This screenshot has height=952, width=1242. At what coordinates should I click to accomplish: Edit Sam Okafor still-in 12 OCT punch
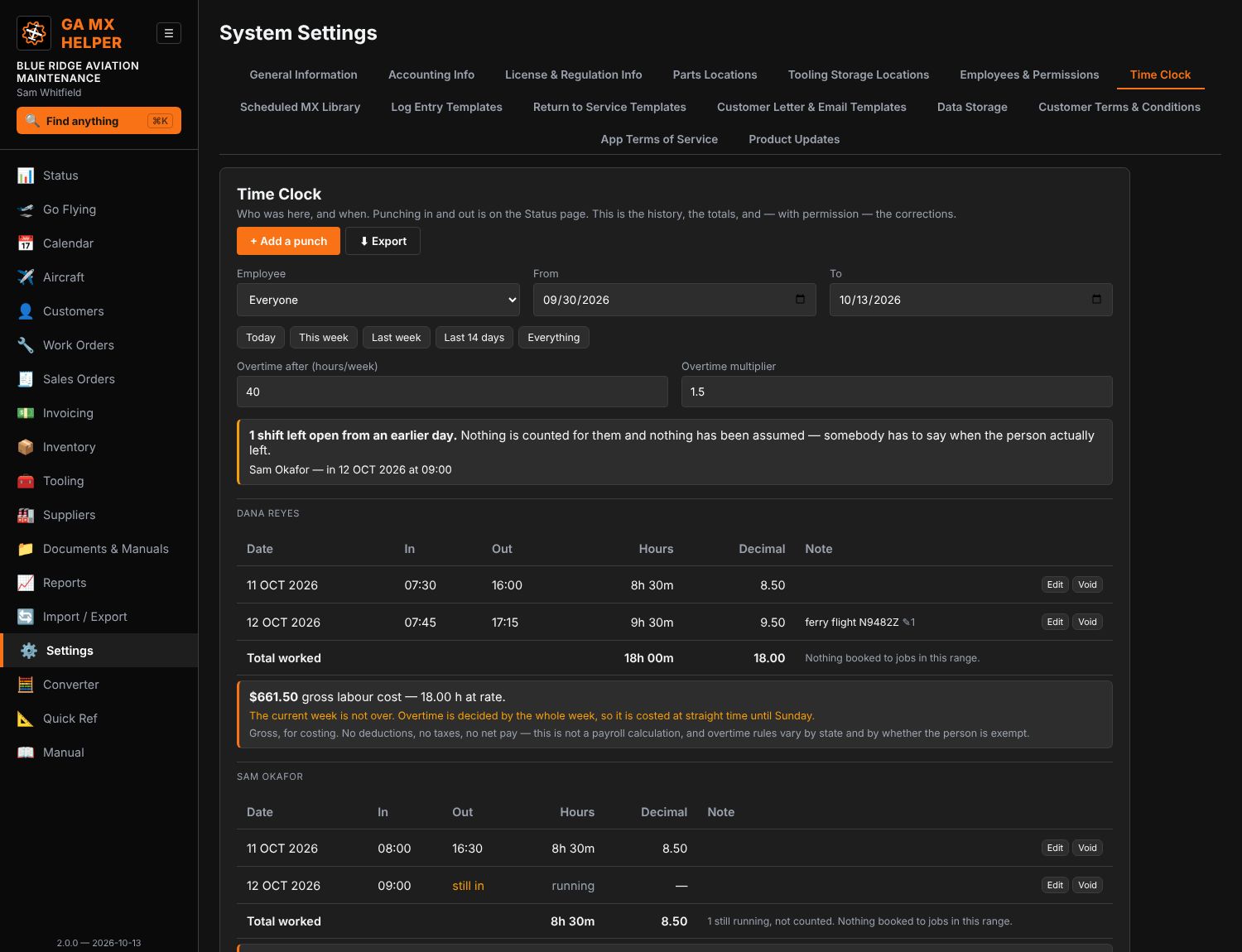(x=1055, y=885)
